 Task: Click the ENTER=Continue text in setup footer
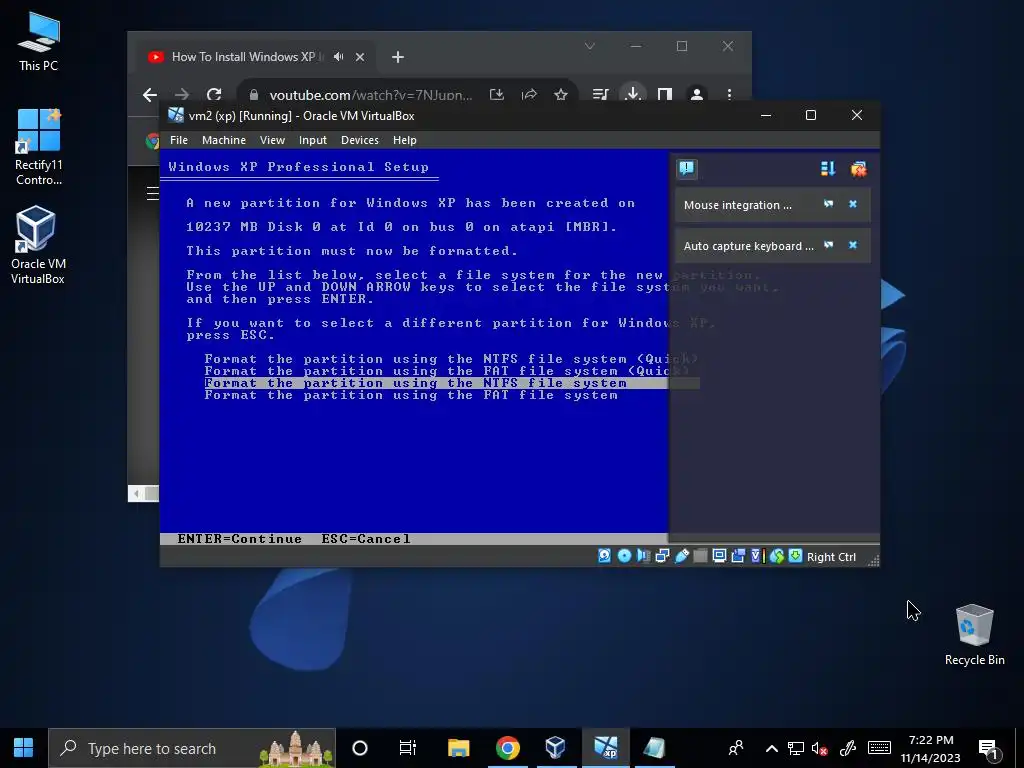tap(239, 539)
